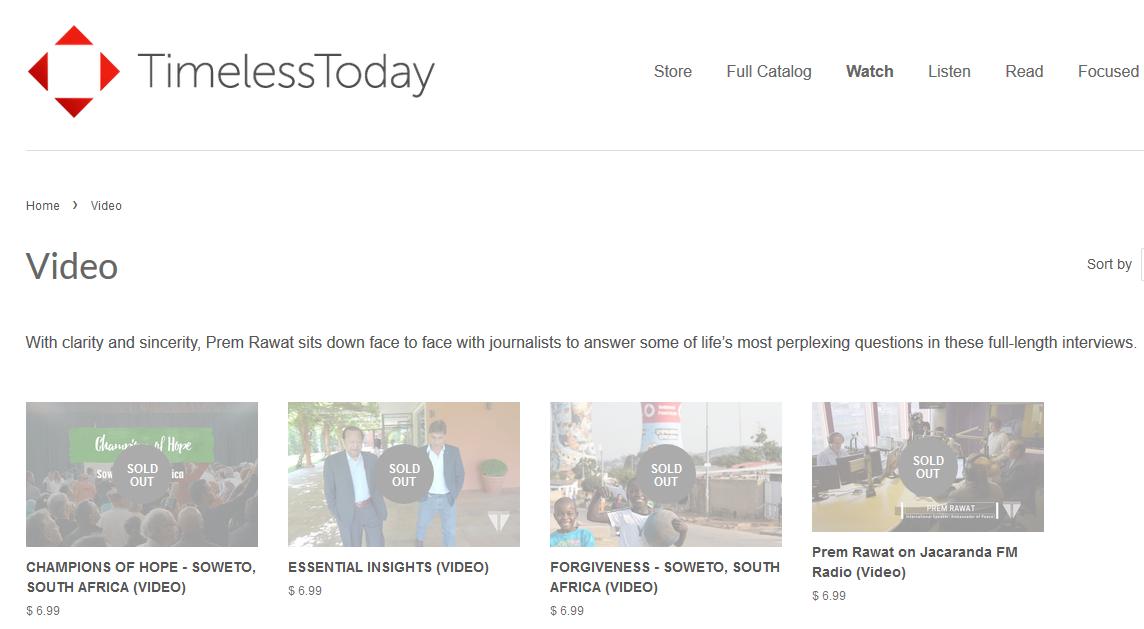Click the TimelessToday wordmark text
This screenshot has width=1144, height=629.
tap(286, 72)
